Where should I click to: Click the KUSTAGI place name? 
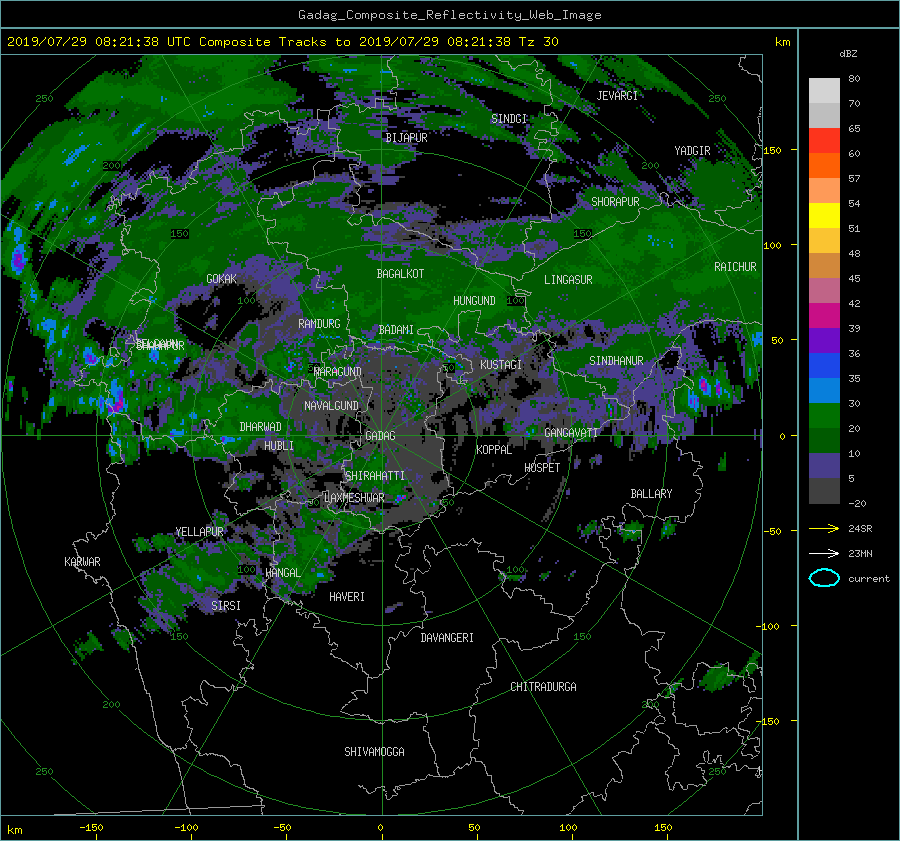coord(501,365)
